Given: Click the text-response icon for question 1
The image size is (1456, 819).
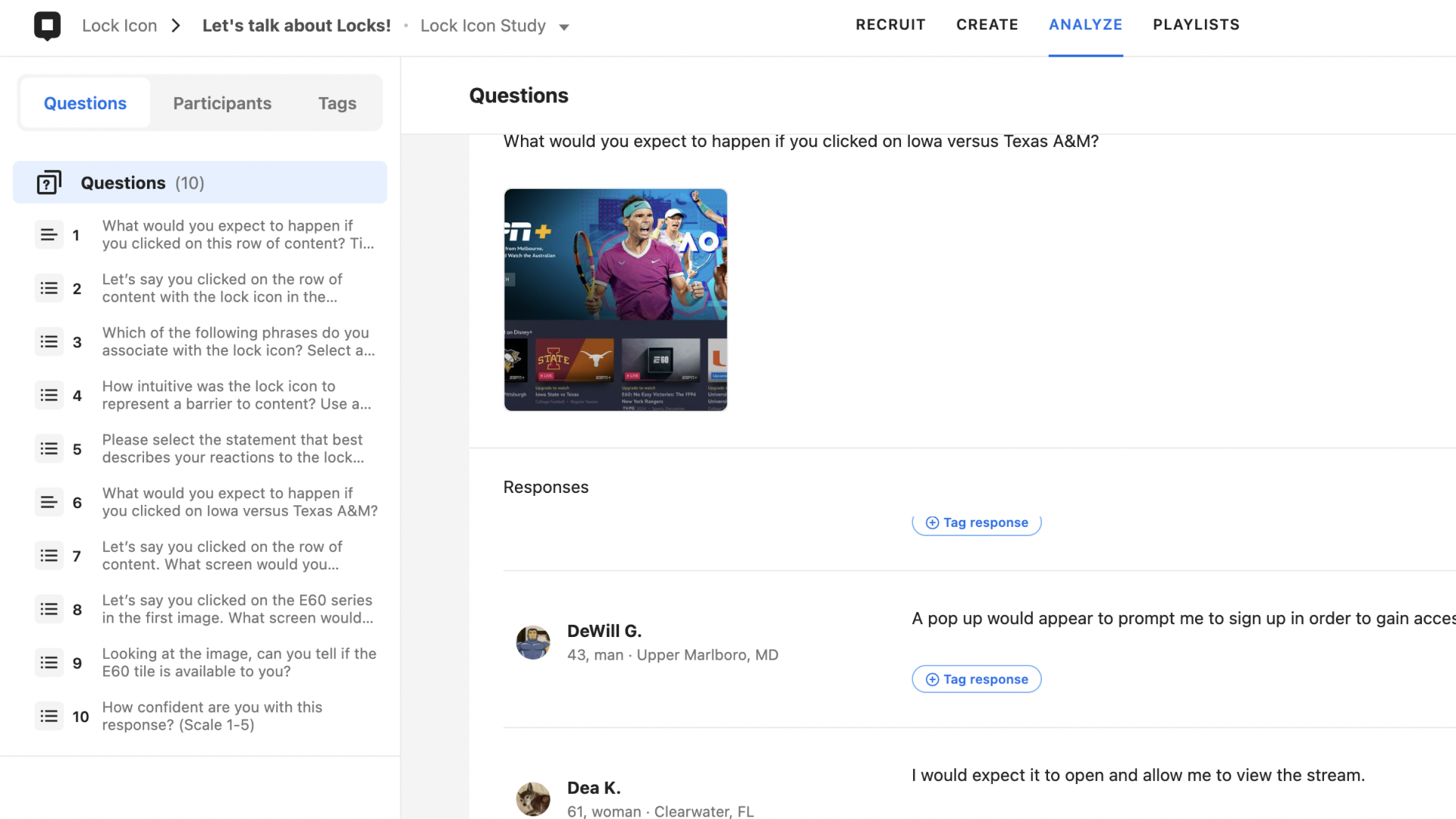Looking at the screenshot, I should point(49,235).
